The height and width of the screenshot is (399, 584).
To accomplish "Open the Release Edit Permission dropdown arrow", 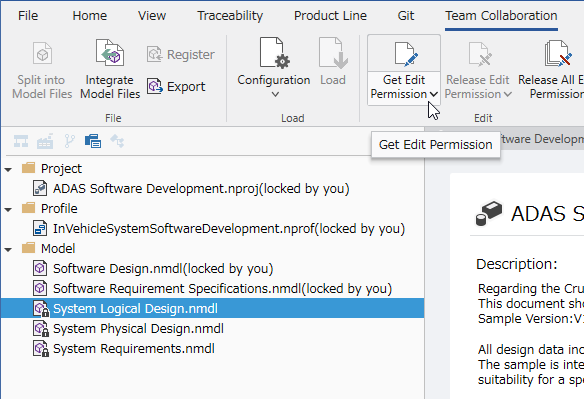I will pos(507,94).
